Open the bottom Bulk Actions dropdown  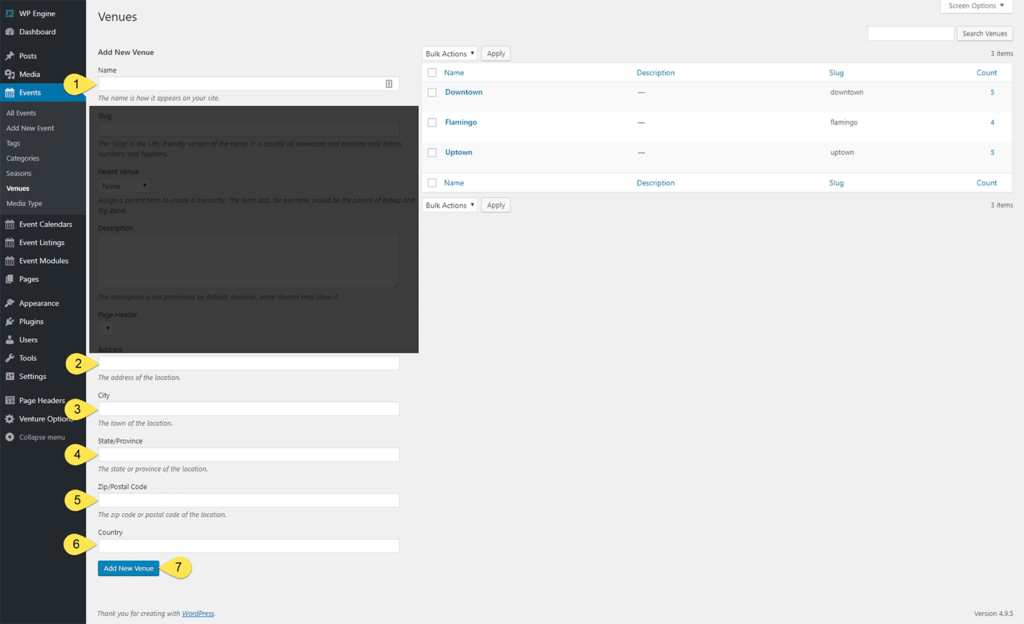[449, 205]
